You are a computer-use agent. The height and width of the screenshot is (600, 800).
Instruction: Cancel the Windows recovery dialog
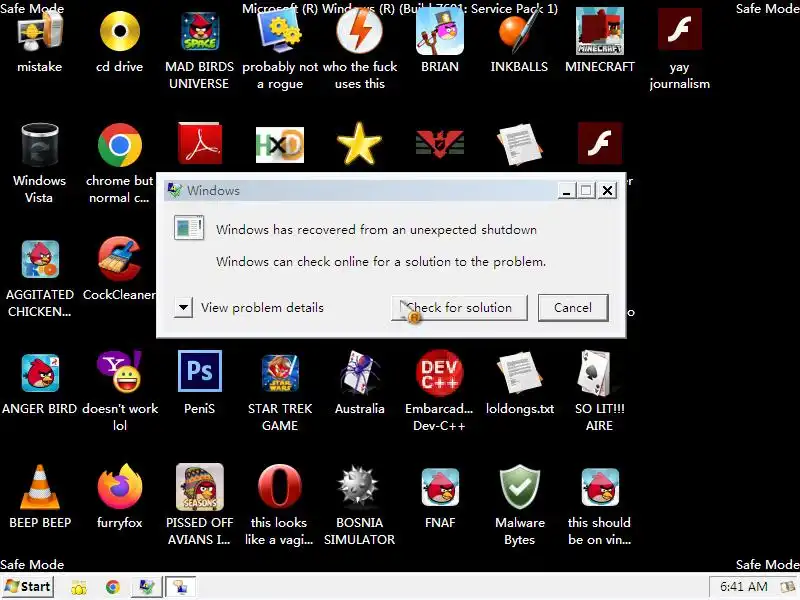573,308
